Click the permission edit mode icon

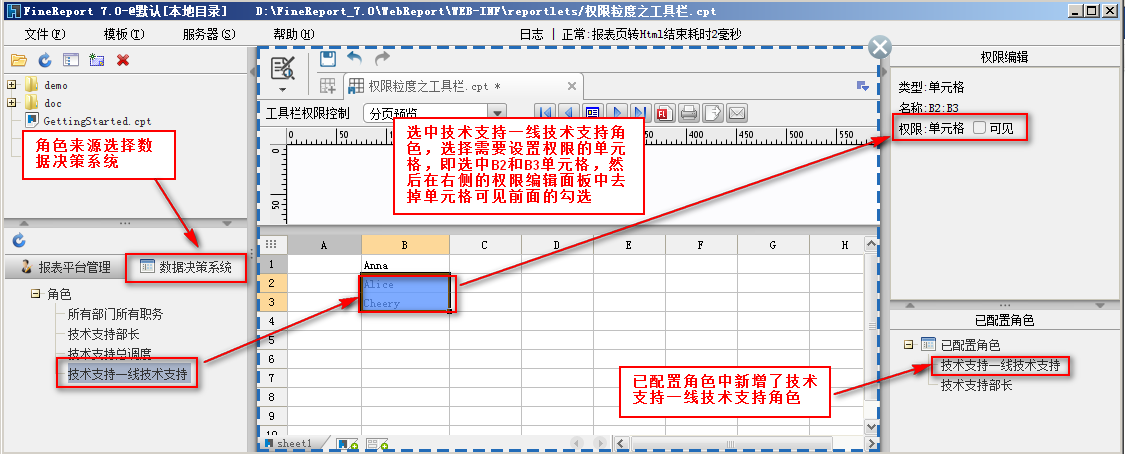(283, 67)
